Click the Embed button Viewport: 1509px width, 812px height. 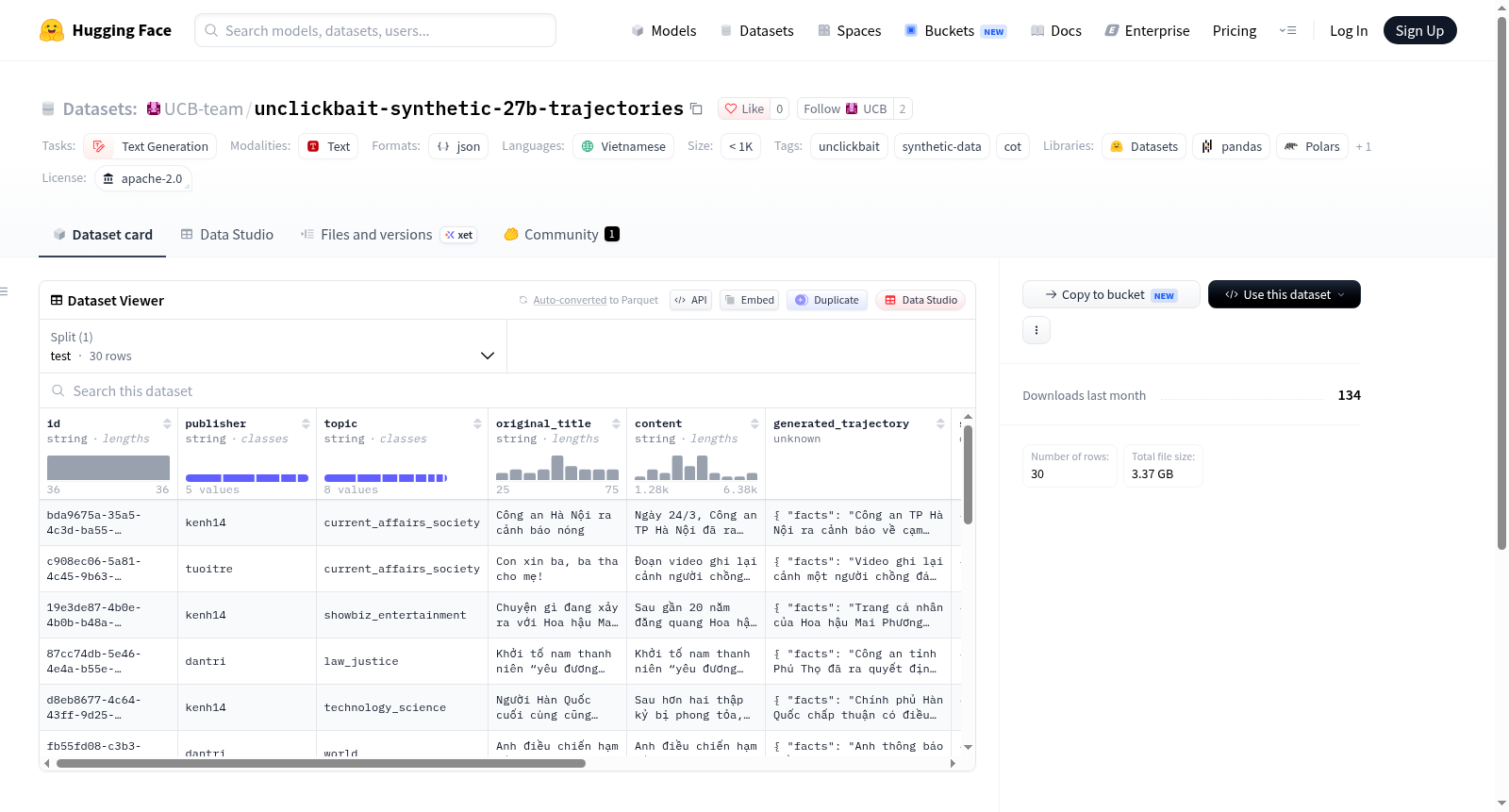coord(749,300)
